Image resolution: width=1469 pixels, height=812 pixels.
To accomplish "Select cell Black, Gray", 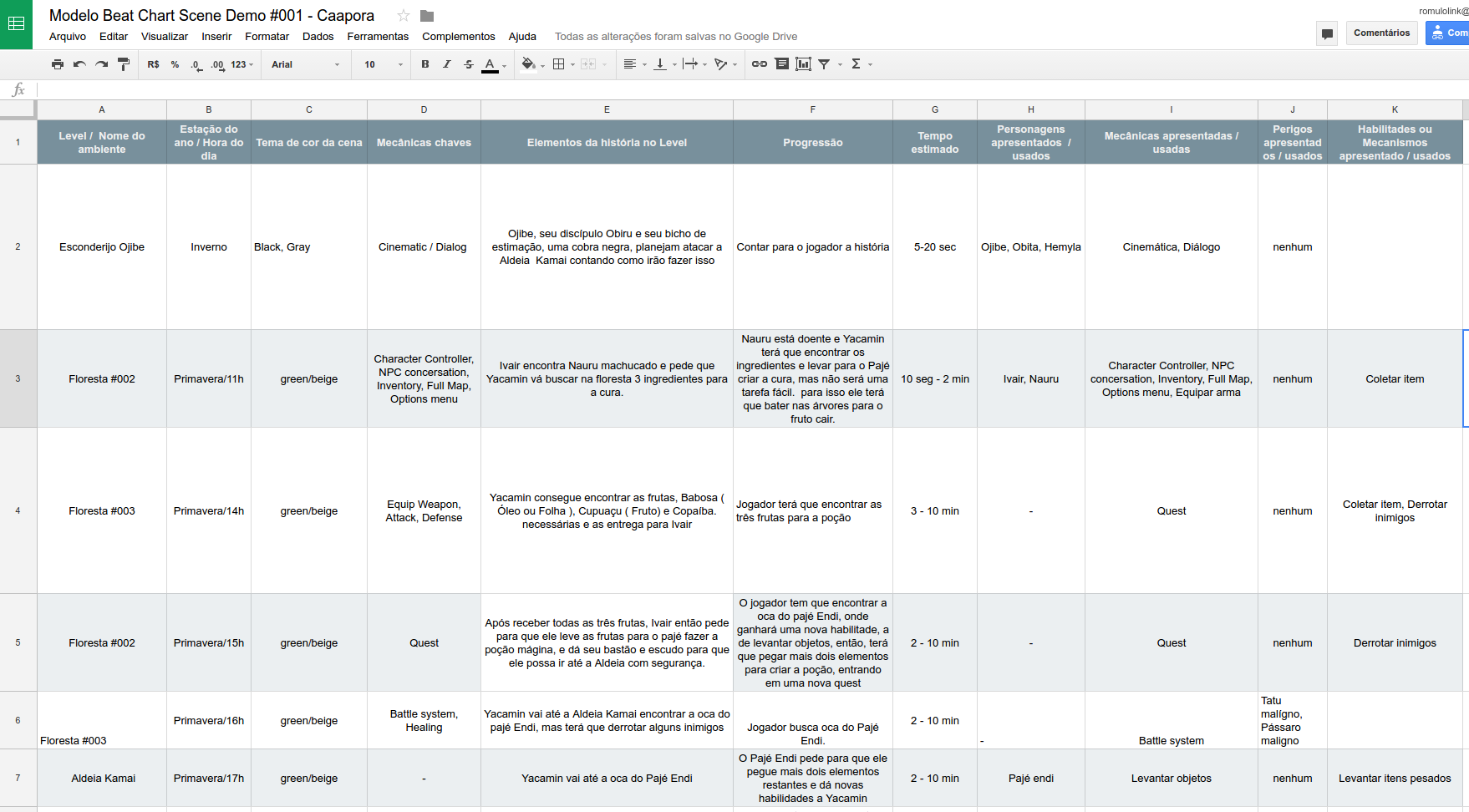I will coord(309,247).
